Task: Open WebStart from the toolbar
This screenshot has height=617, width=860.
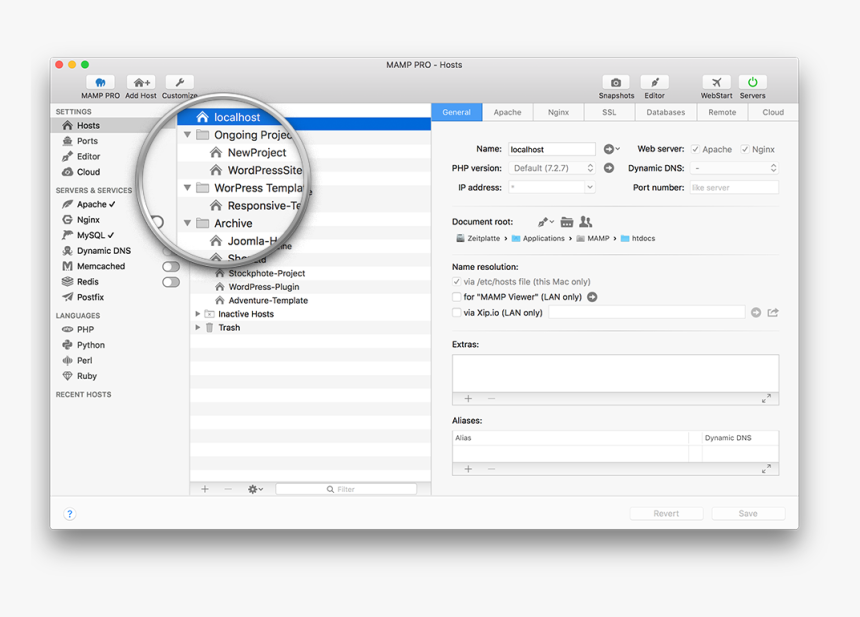Action: 716,83
